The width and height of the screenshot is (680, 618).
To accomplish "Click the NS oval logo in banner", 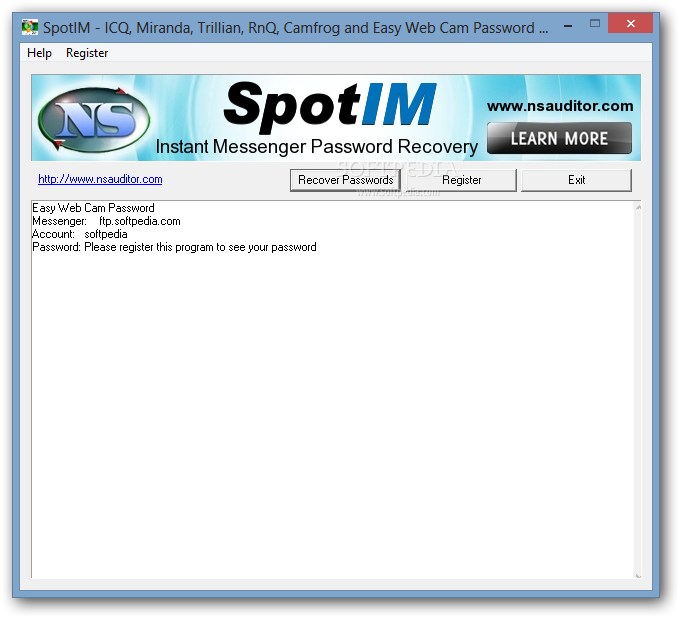I will point(94,119).
